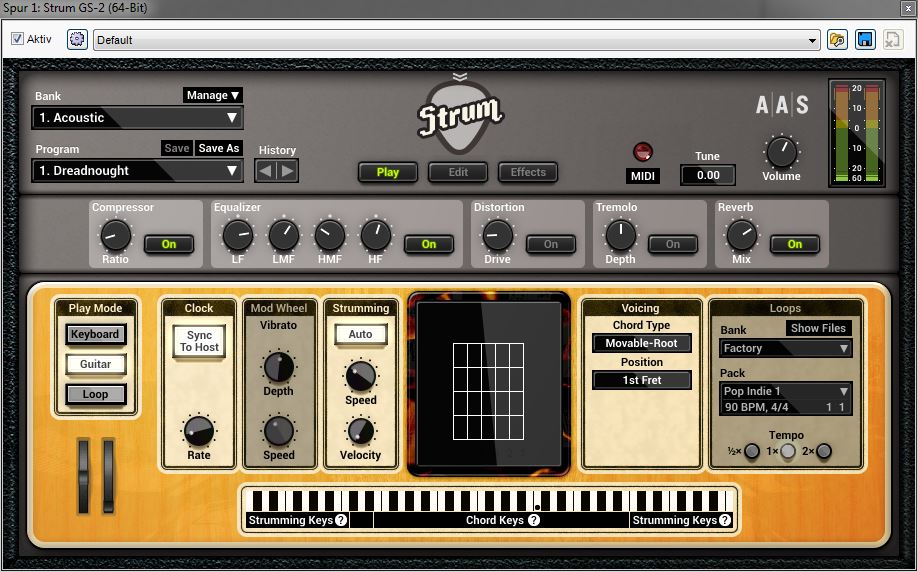This screenshot has height=572, width=918.
Task: Open the Manage dropdown menu
Action: point(213,95)
